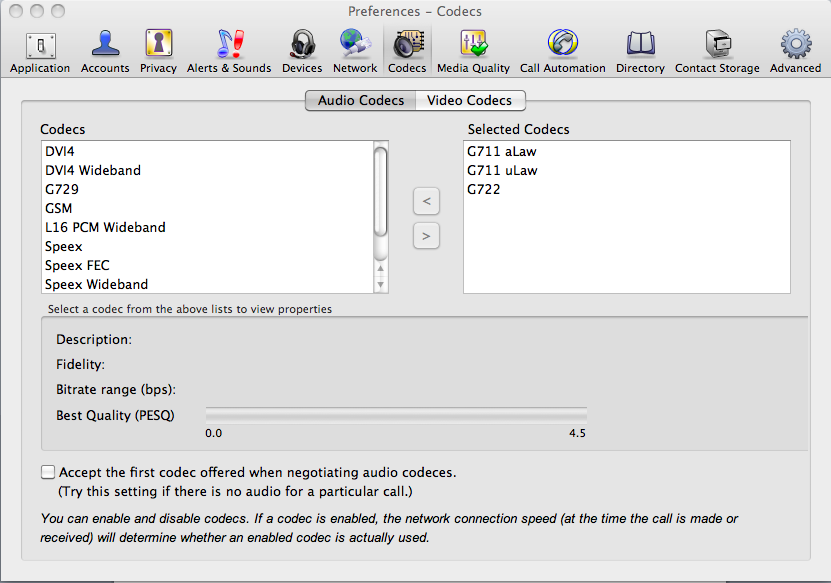Open Alerts & Sounds preferences
The height and width of the screenshot is (583, 831).
[x=229, y=52]
